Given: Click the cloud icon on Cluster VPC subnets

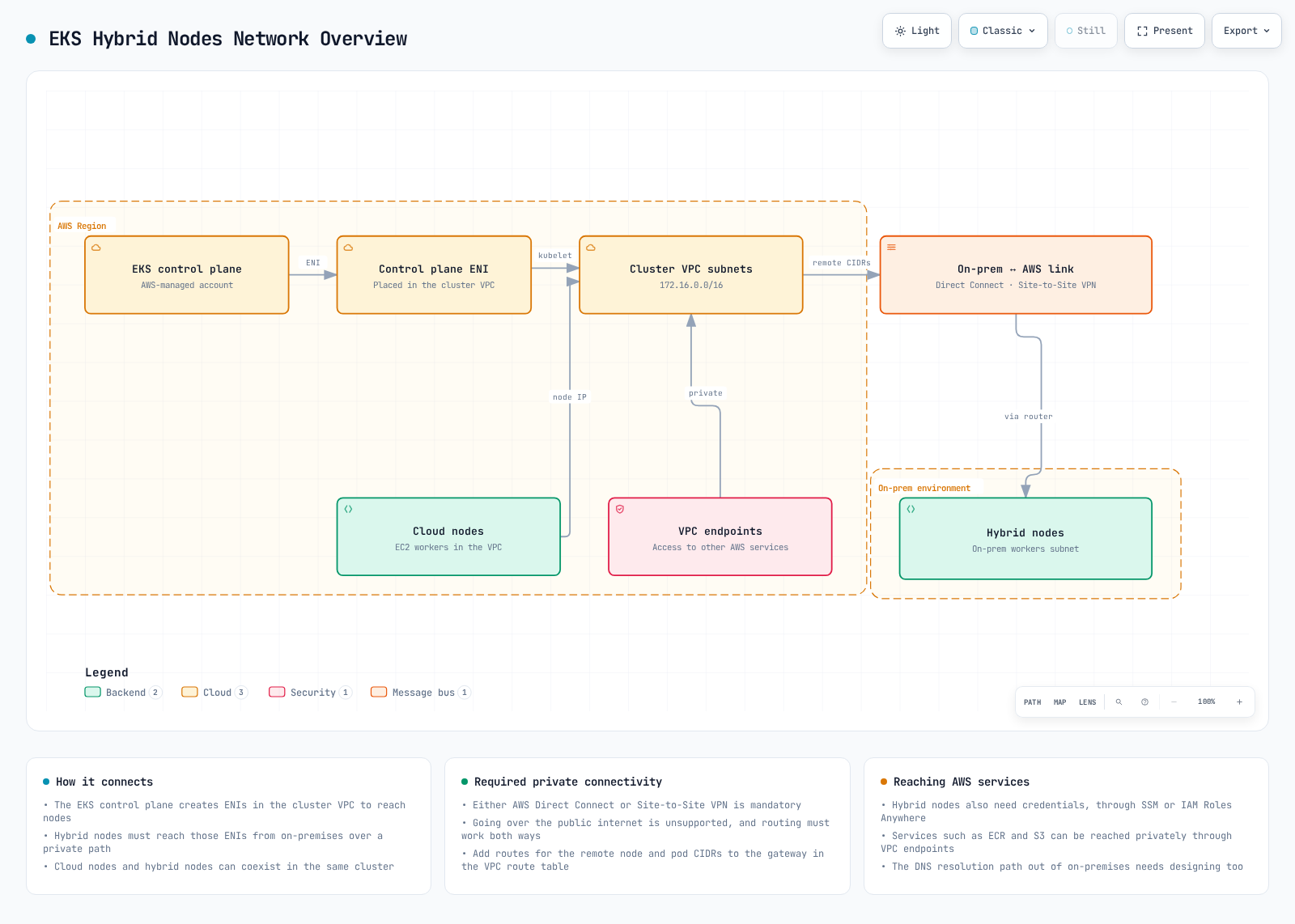Looking at the screenshot, I should click(591, 248).
